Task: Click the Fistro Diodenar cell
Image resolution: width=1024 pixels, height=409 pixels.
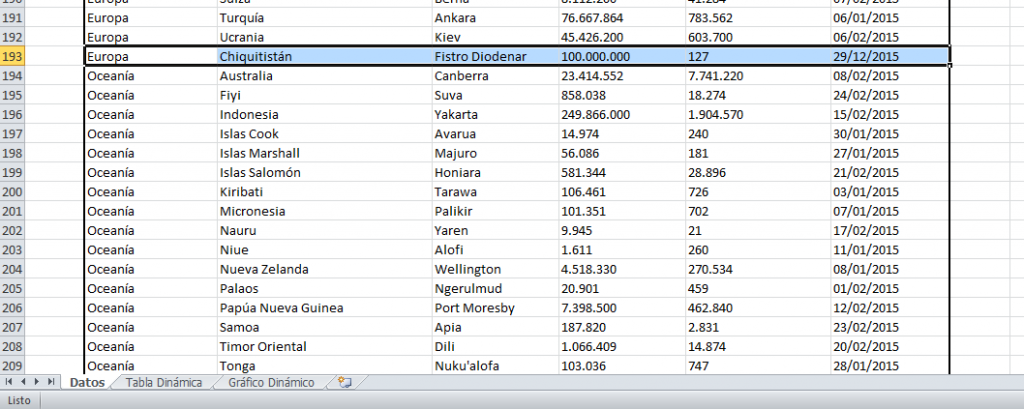Action: tap(495, 56)
